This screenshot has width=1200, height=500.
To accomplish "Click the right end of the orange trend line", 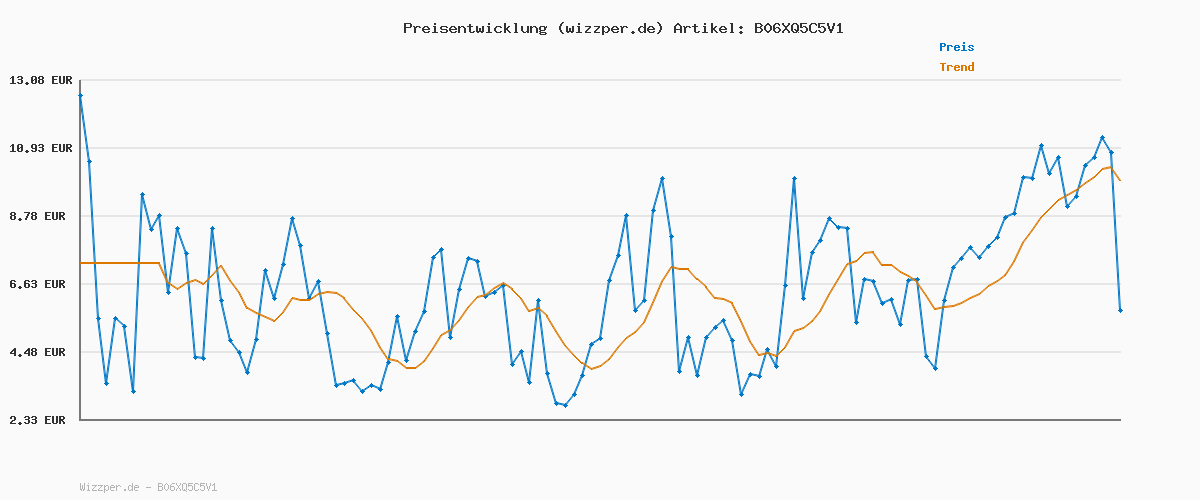I will point(1120,180).
